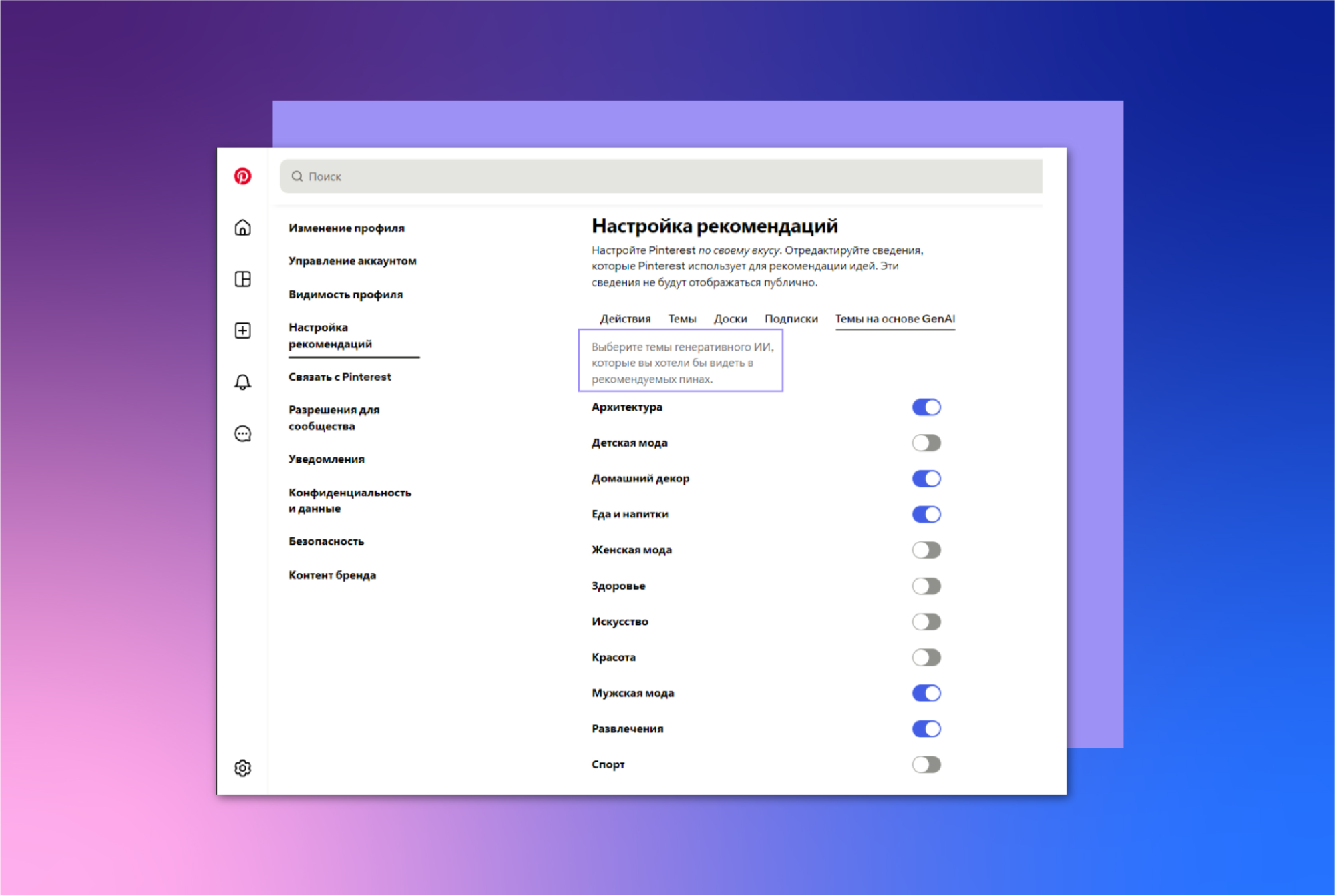
Task: Open the messages chat bubble icon
Action: [242, 434]
